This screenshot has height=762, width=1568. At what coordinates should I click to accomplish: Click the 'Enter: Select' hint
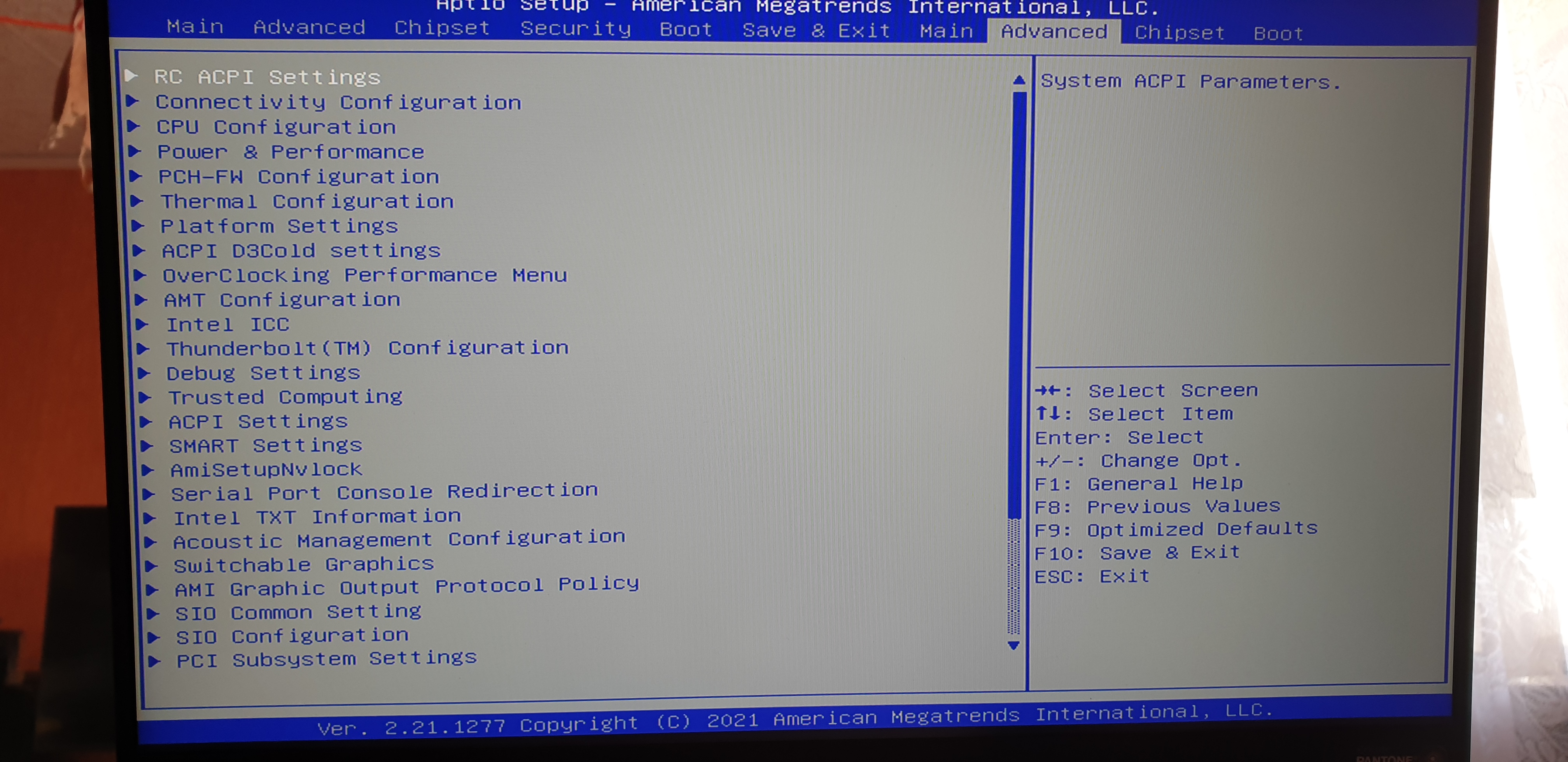(1119, 438)
